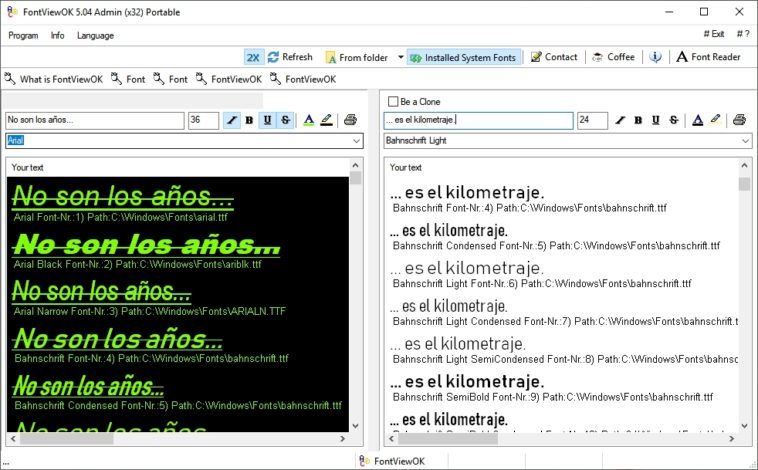
Task: Click the first 'FontViewOK' search link
Action: pyautogui.click(x=229, y=79)
